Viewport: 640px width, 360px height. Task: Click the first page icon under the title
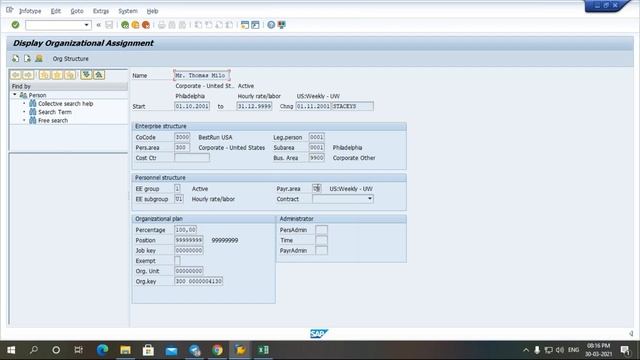pyautogui.click(x=16, y=58)
